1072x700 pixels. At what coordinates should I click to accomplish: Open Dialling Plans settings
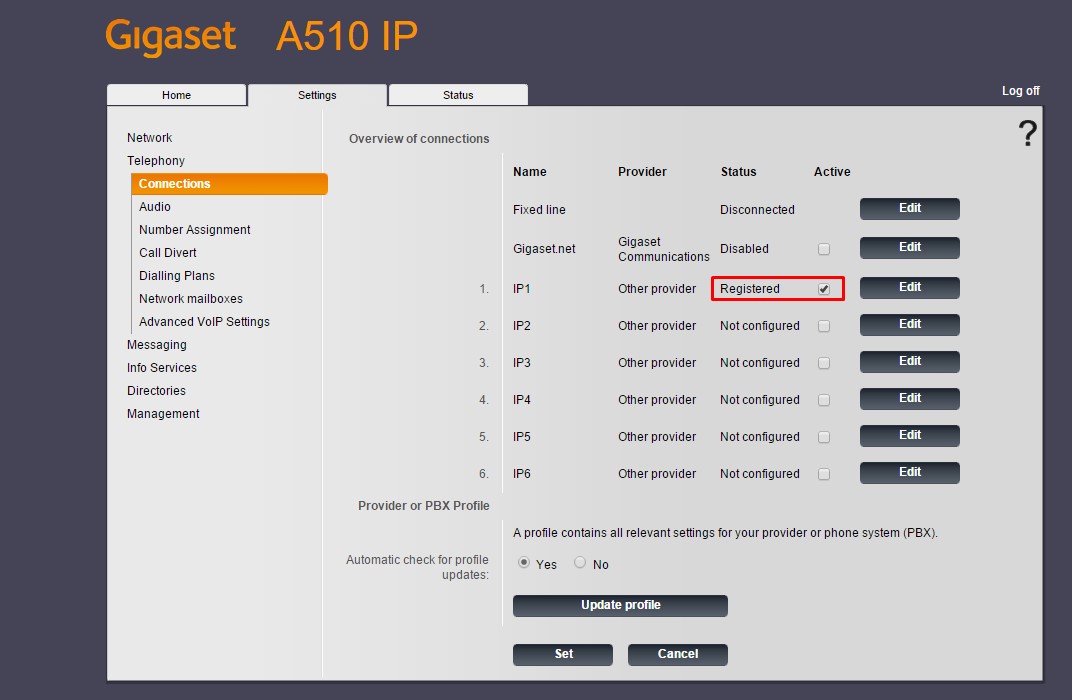176,275
